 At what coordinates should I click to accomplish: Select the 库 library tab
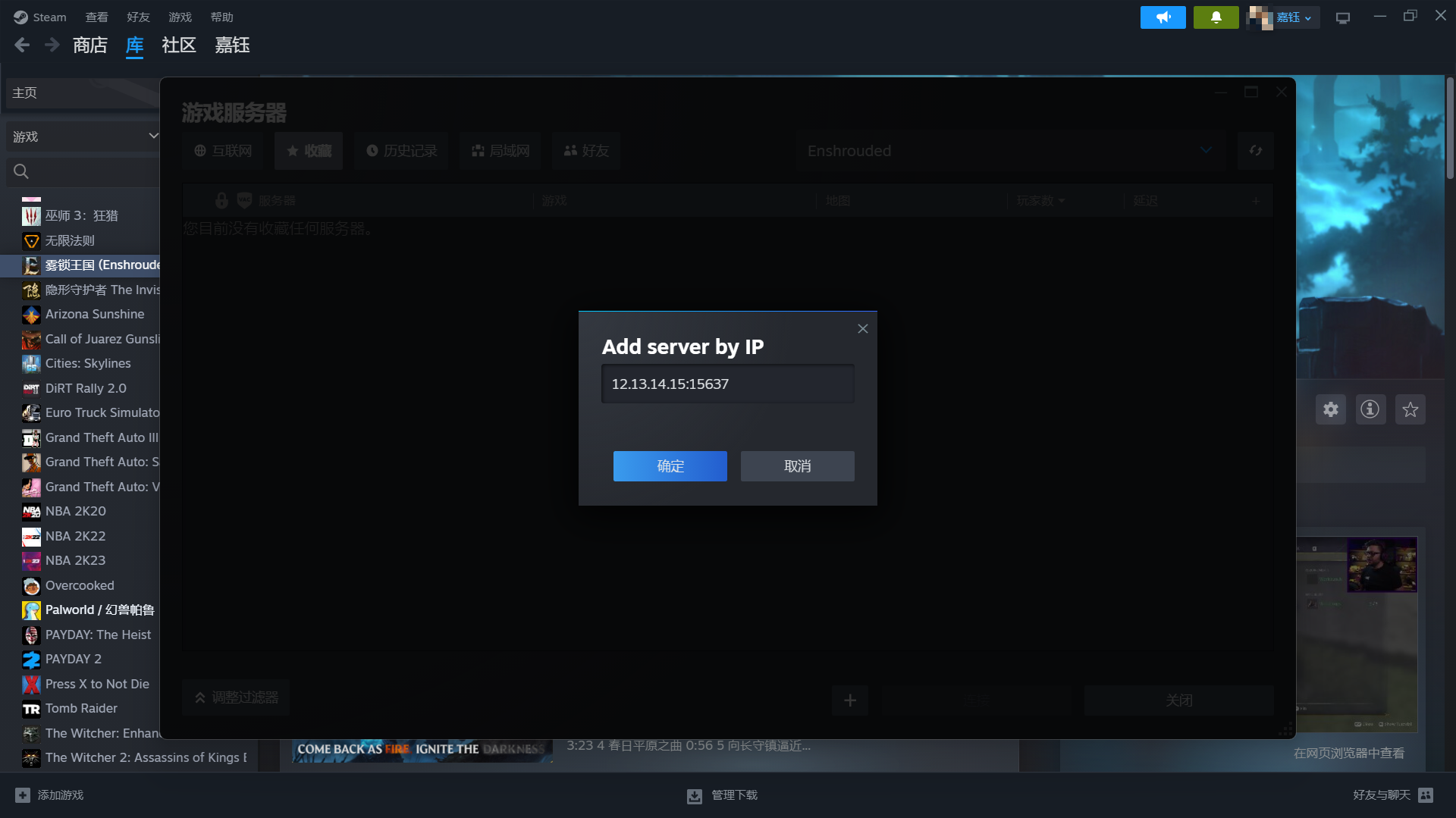[134, 45]
